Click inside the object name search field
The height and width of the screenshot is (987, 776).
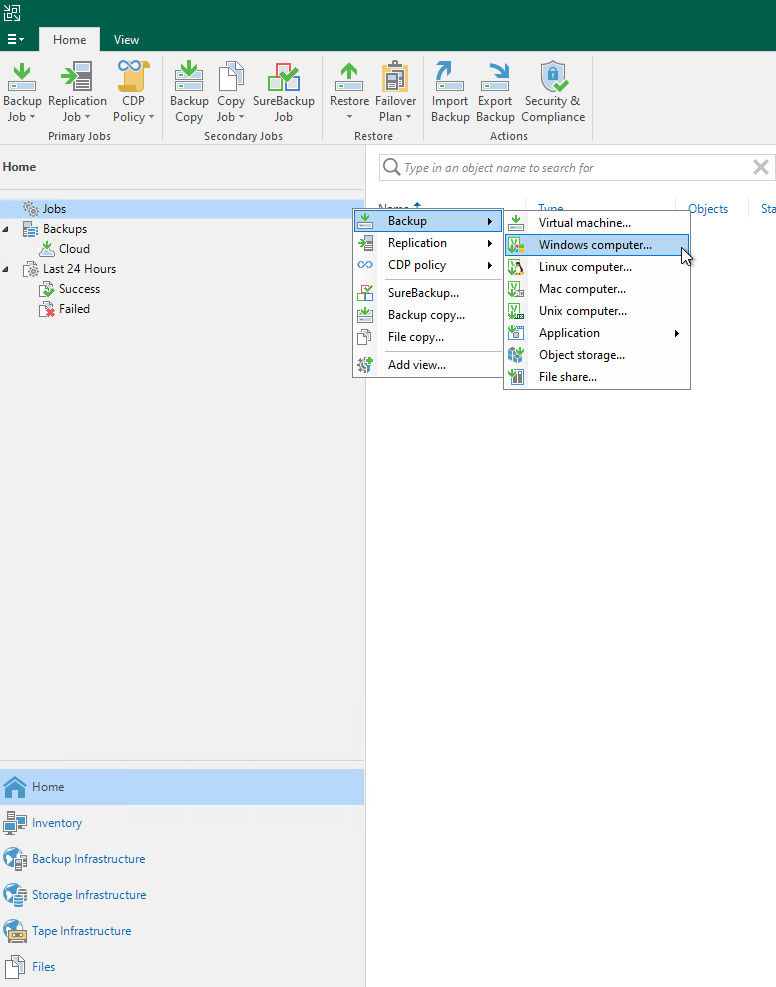pyautogui.click(x=576, y=167)
